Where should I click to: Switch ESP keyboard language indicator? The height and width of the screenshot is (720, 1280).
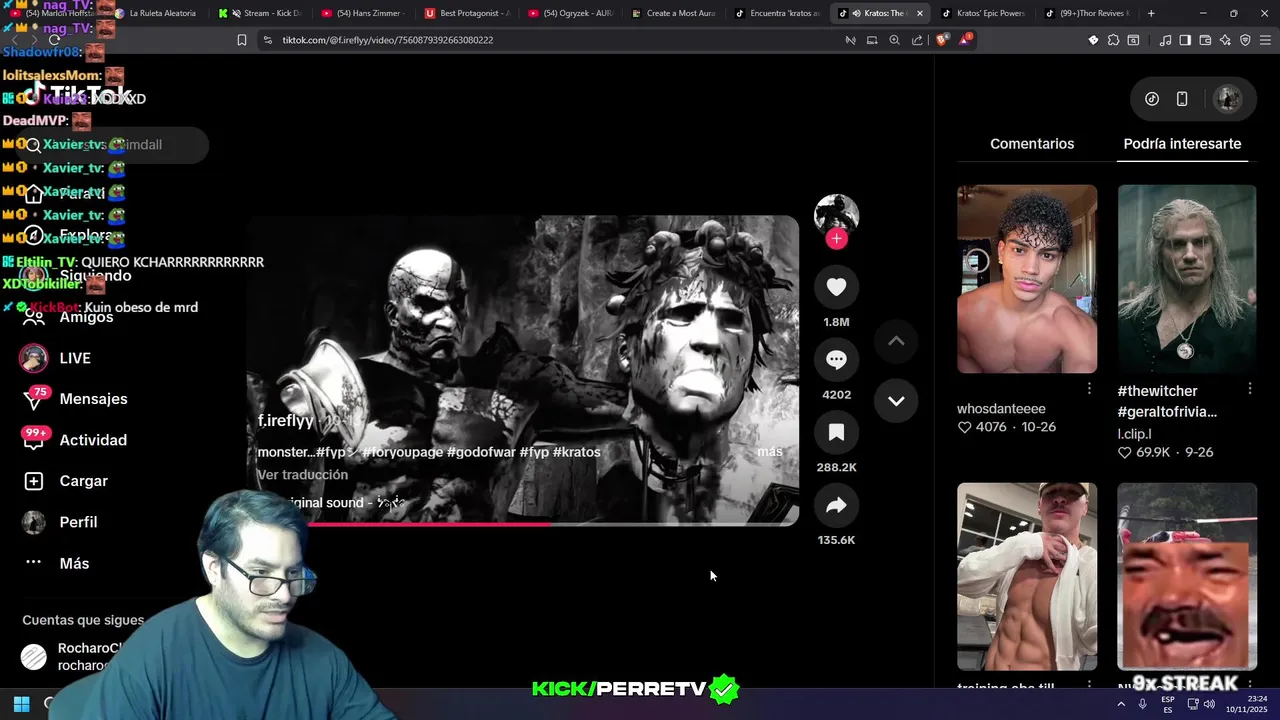(x=1167, y=704)
